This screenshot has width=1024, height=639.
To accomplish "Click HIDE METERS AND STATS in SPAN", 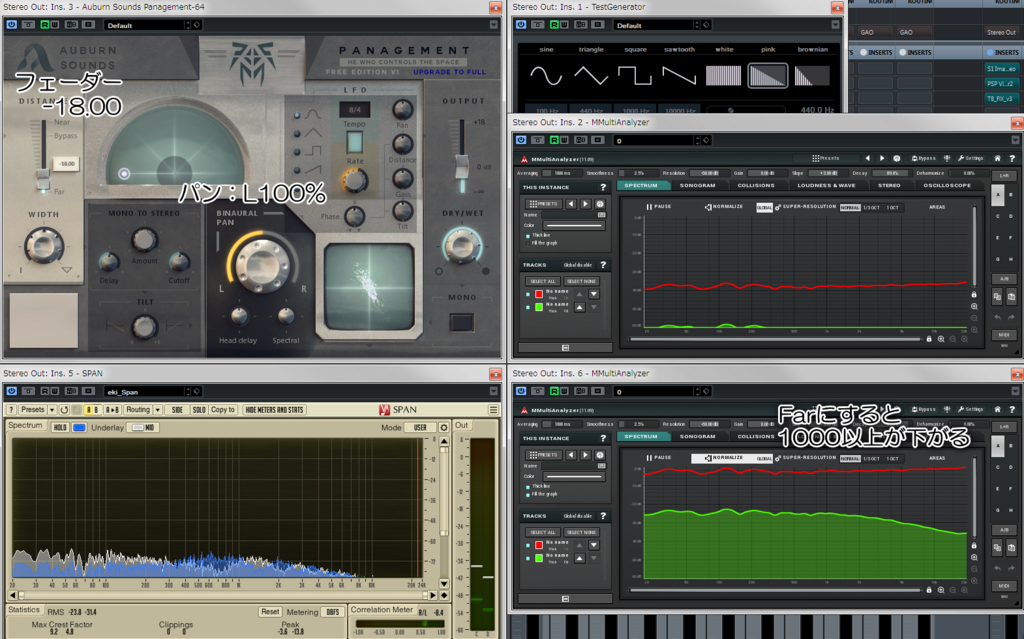I will pos(274,410).
